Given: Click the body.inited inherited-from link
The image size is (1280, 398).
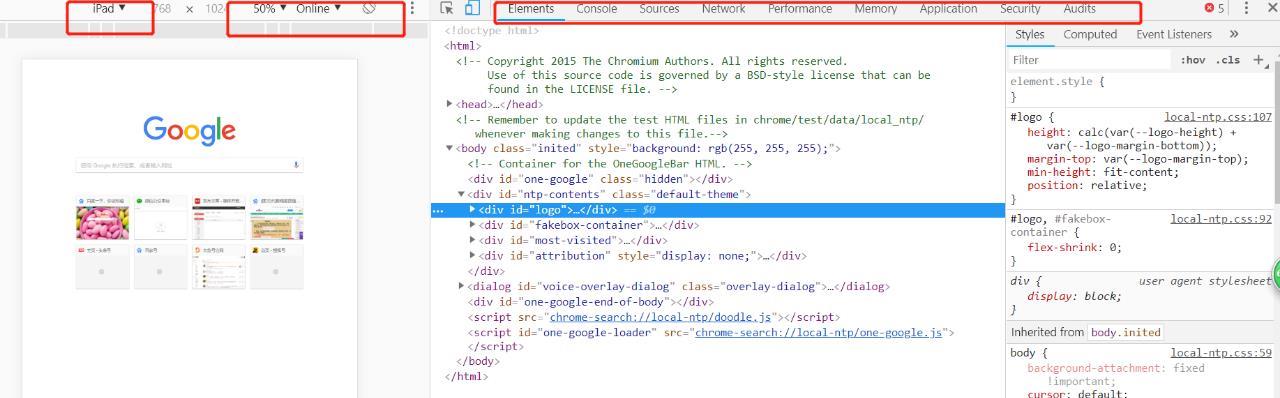Looking at the screenshot, I should (1125, 332).
